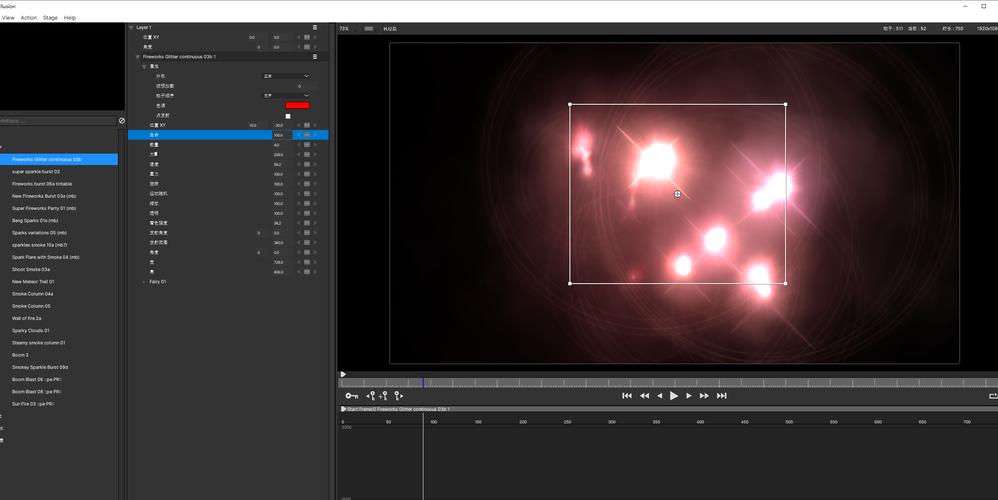Jump to the next keyframe with the right-arrow key icon
This screenshot has height=500, width=998.
tap(398, 396)
